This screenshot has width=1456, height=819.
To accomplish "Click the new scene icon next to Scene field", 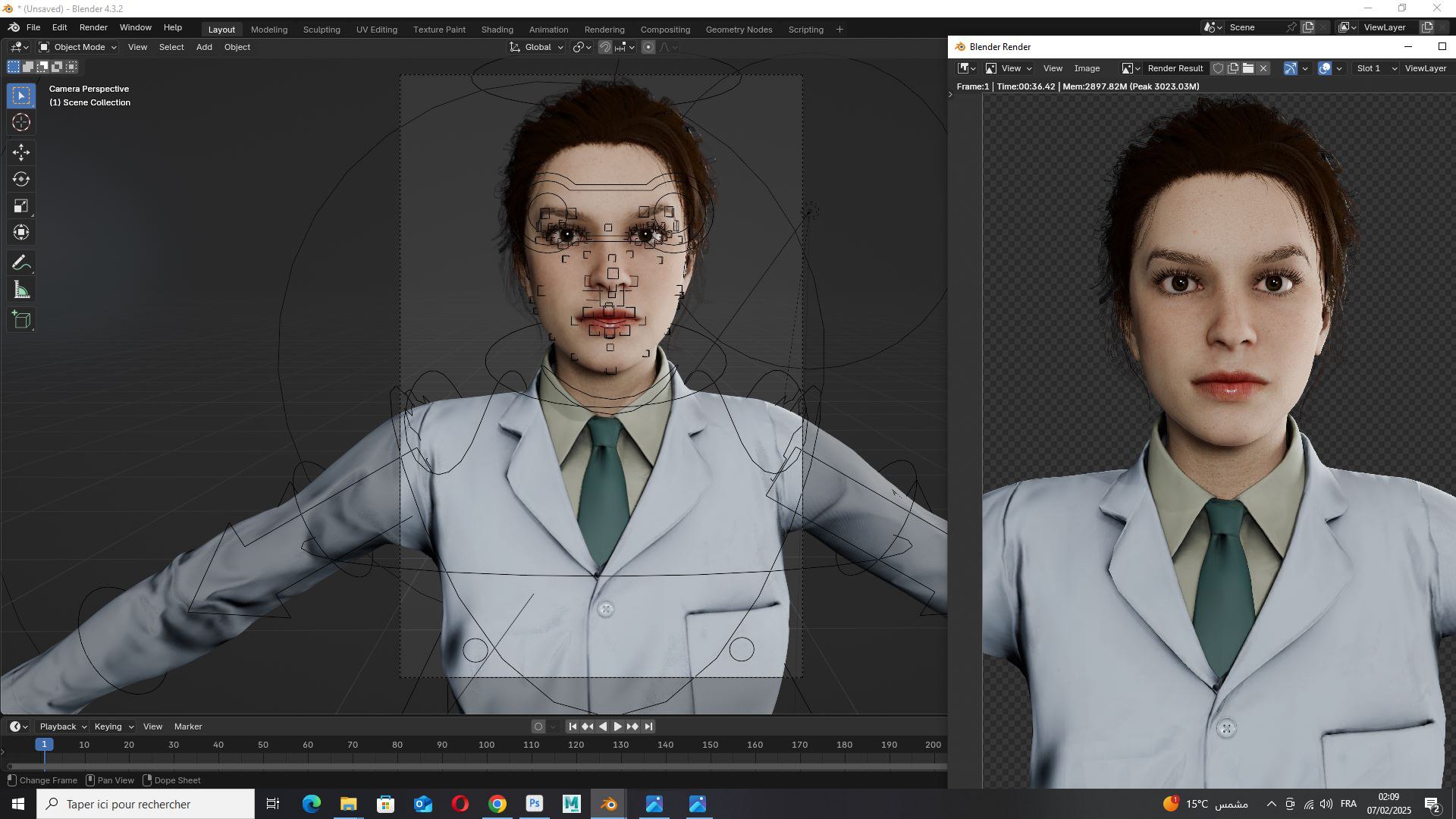I will [x=1308, y=27].
